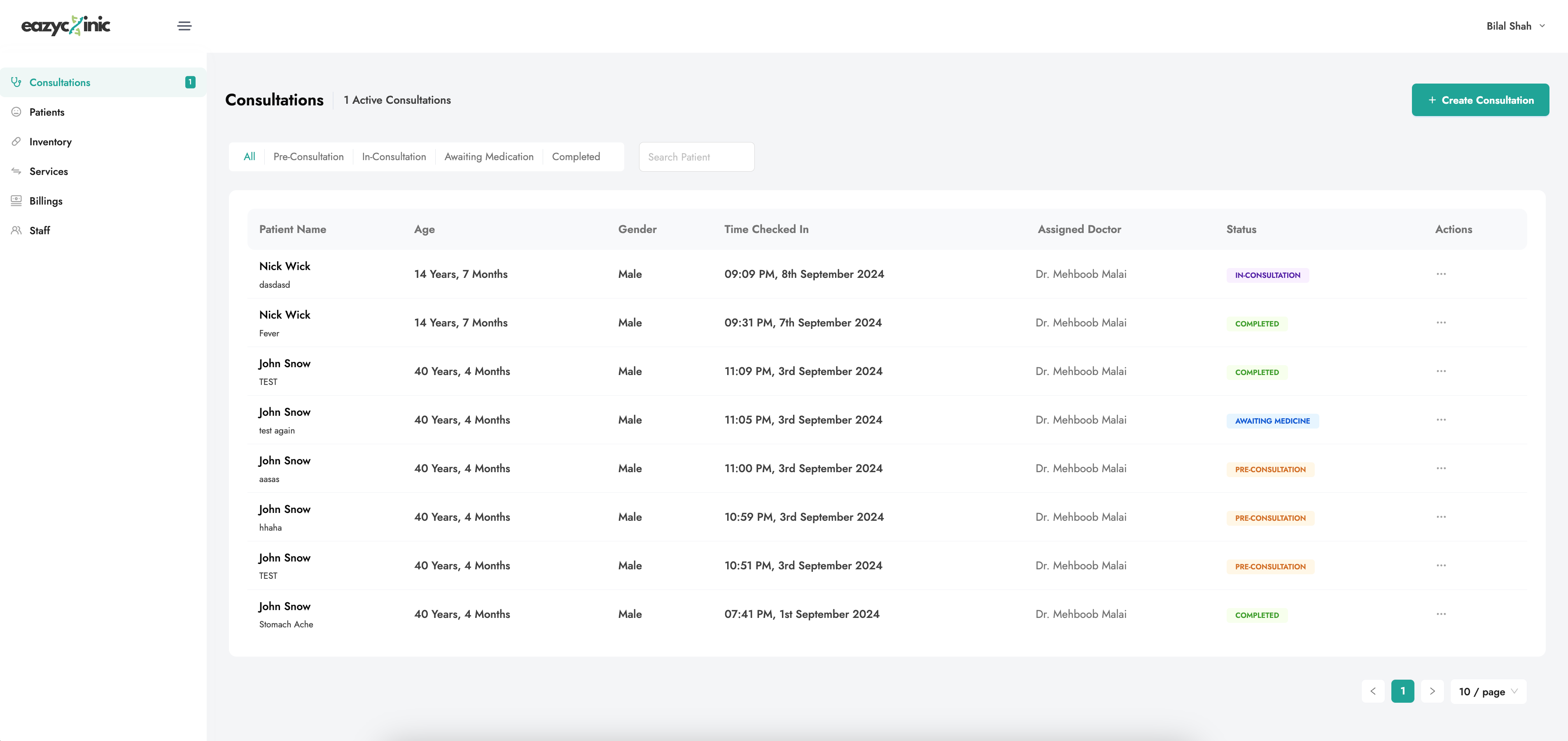Viewport: 1568px width, 741px height.
Task: Click the Assigned Doctor column header
Action: coord(1079,229)
